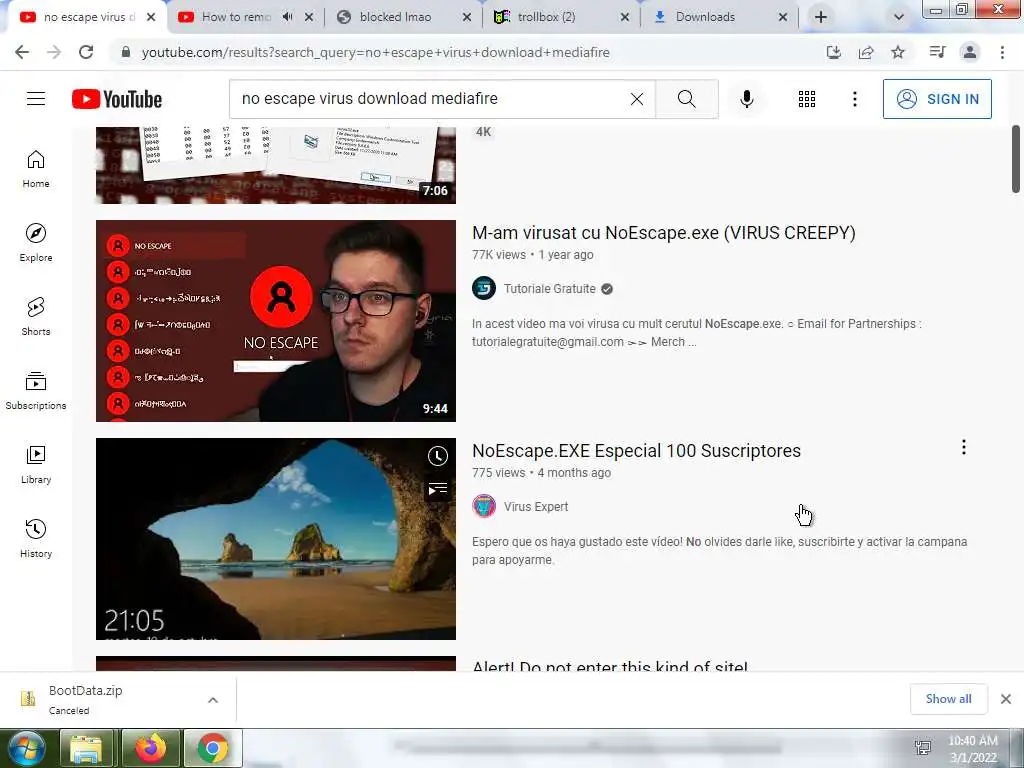The image size is (1024, 768).
Task: Mute the audio on 'How to remo' tab
Action: click(x=287, y=17)
